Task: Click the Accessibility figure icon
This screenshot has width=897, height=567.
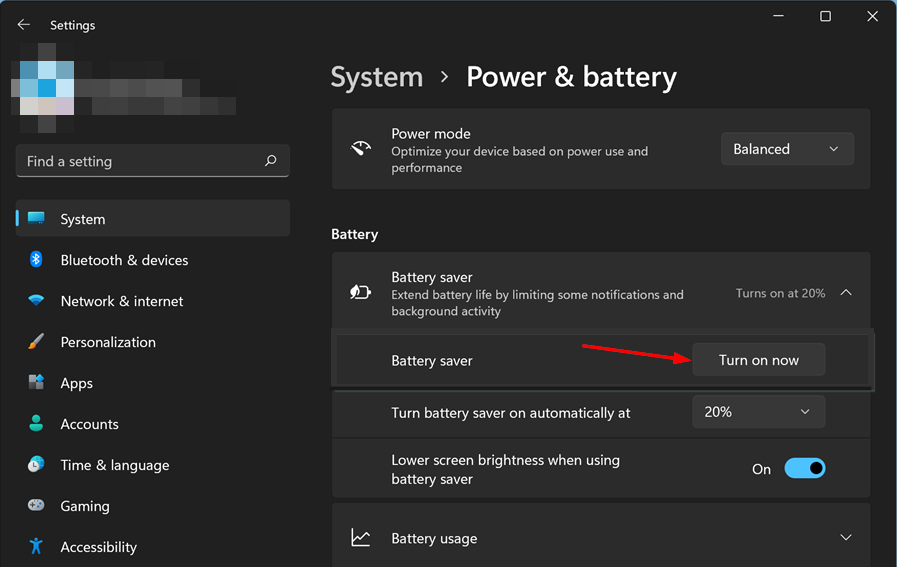Action: (36, 546)
